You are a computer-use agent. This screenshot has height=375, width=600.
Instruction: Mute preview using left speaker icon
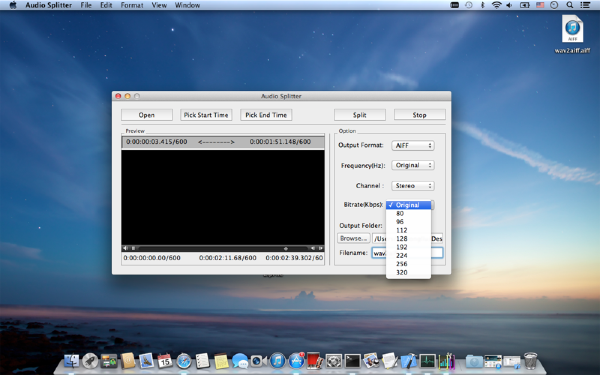[125, 248]
